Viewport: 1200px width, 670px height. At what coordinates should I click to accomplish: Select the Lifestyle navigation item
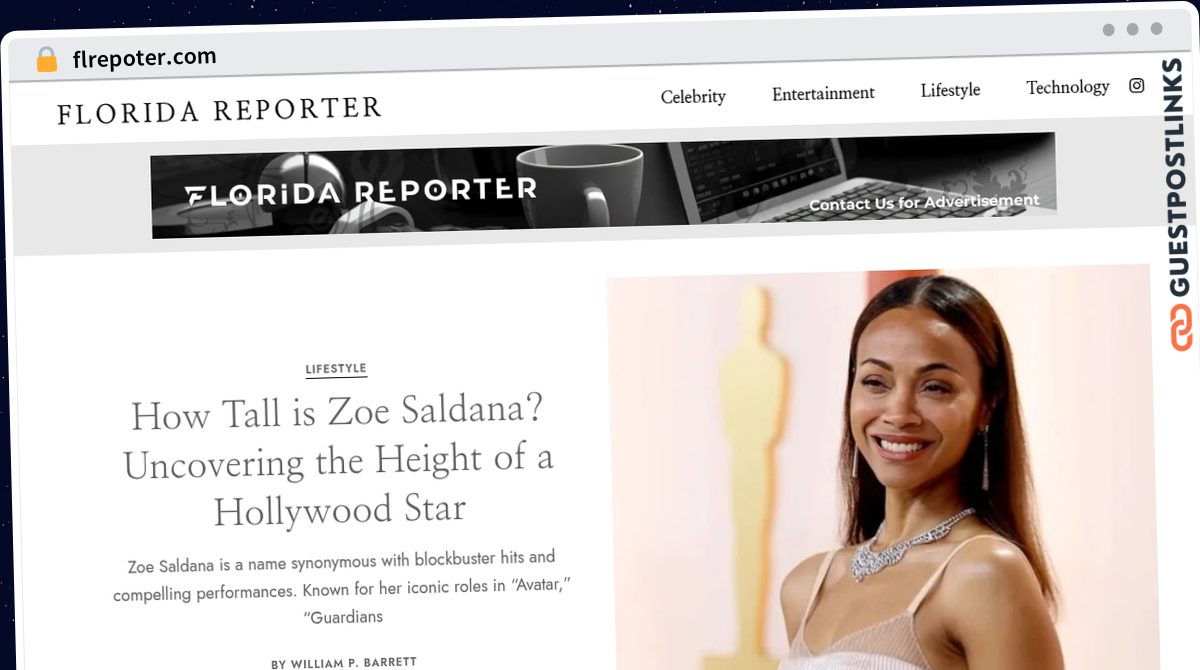click(950, 90)
